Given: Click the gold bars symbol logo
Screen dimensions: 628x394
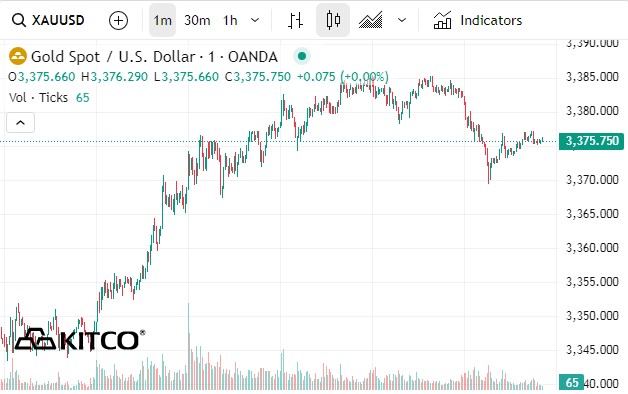Looking at the screenshot, I should (x=18, y=56).
